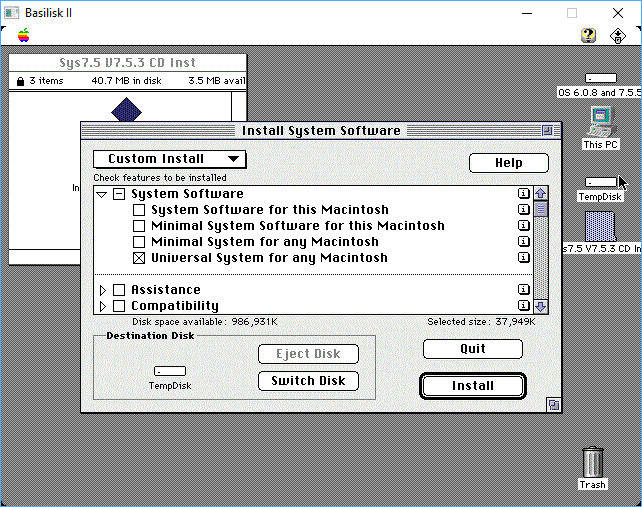Check Minimal System for any Macintosh
The width and height of the screenshot is (642, 507).
pyautogui.click(x=139, y=242)
